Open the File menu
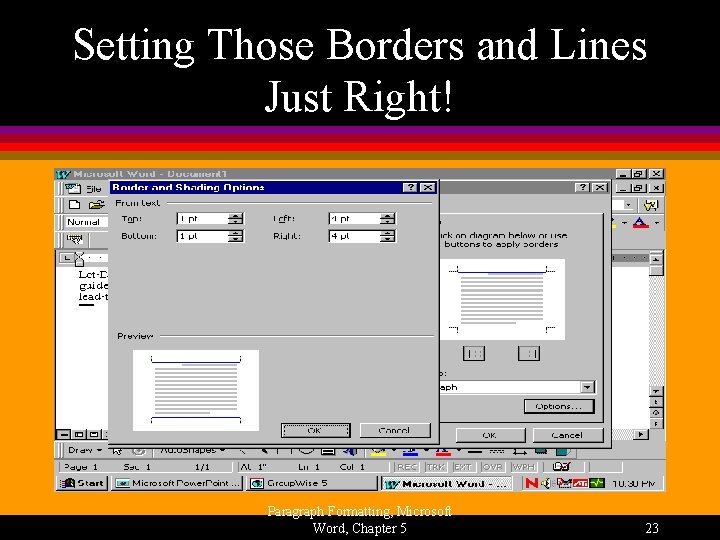Screen dimensions: 720x540 [x=94, y=189]
